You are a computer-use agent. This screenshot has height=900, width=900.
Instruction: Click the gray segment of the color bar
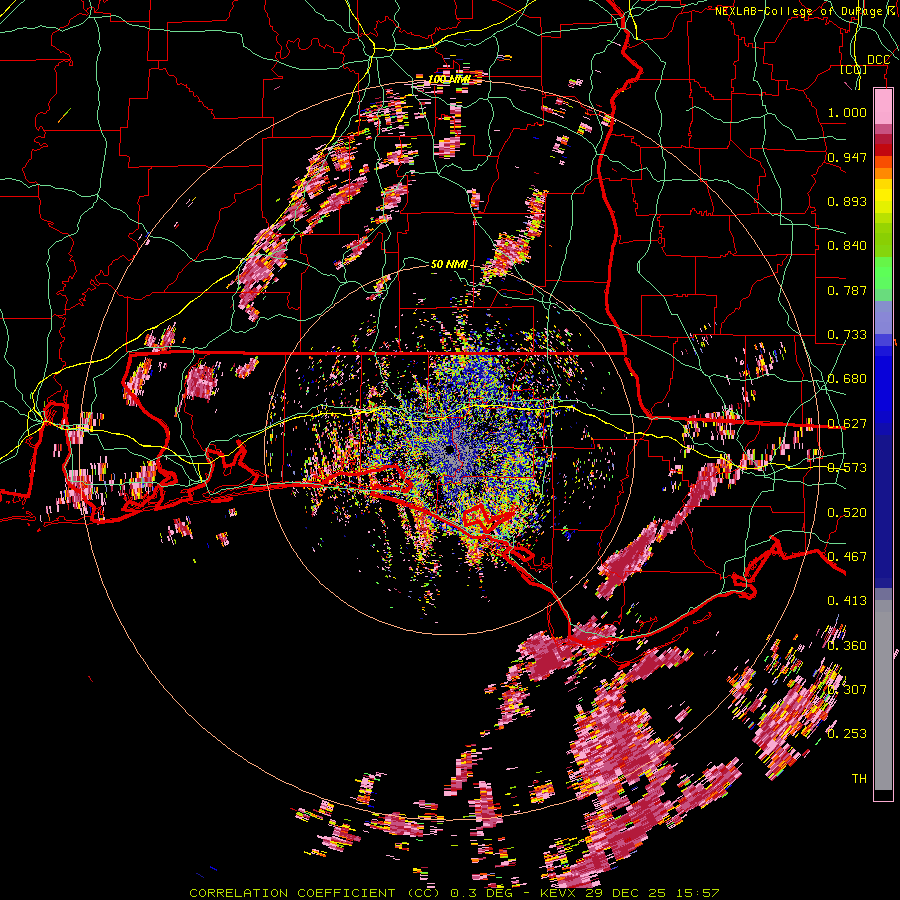[883, 695]
